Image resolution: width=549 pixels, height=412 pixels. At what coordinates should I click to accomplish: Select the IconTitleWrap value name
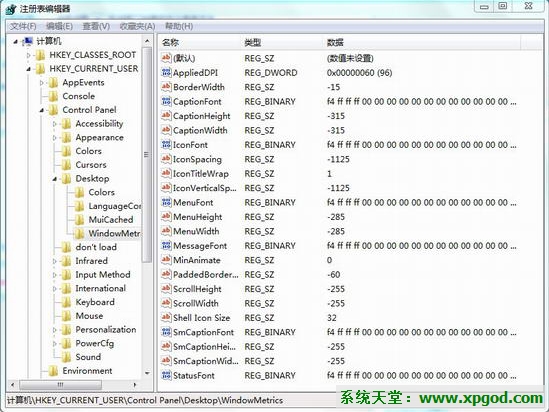(x=201, y=174)
